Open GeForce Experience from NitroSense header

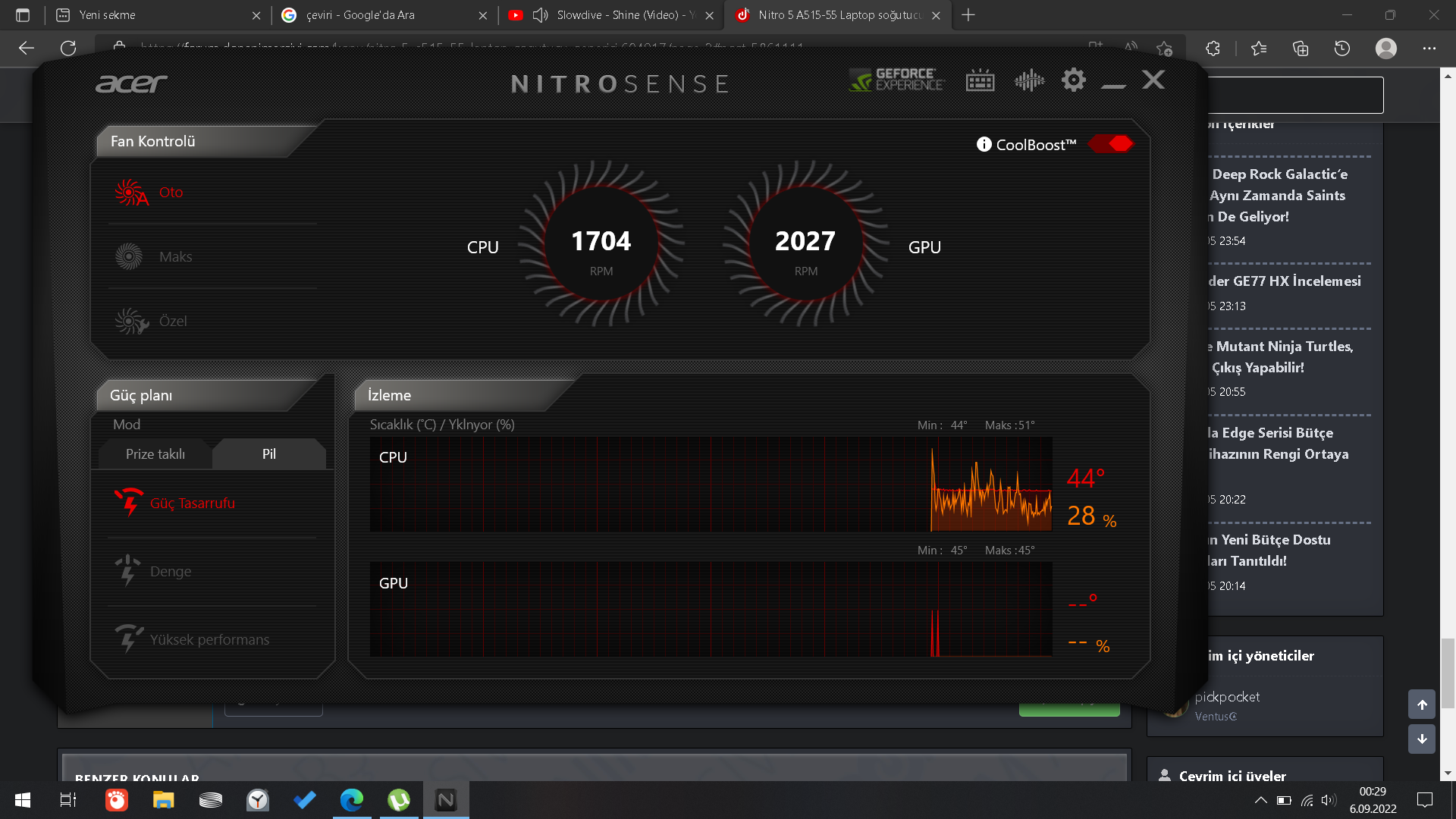coord(896,80)
